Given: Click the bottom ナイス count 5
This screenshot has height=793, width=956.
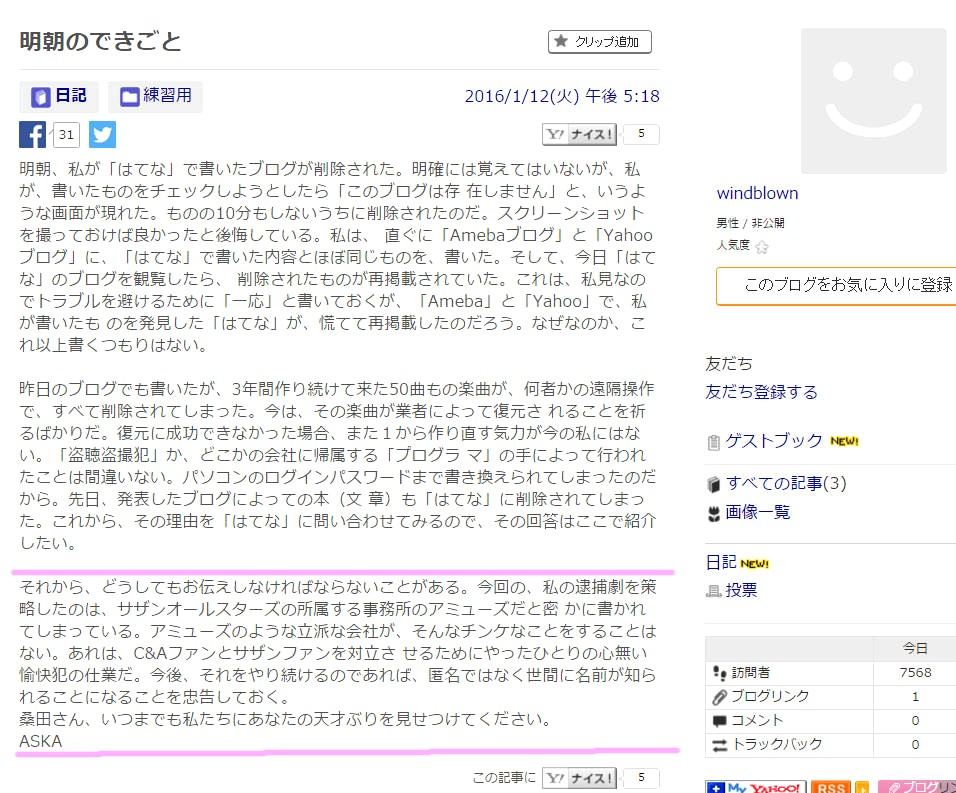Looking at the screenshot, I should pyautogui.click(x=641, y=777).
